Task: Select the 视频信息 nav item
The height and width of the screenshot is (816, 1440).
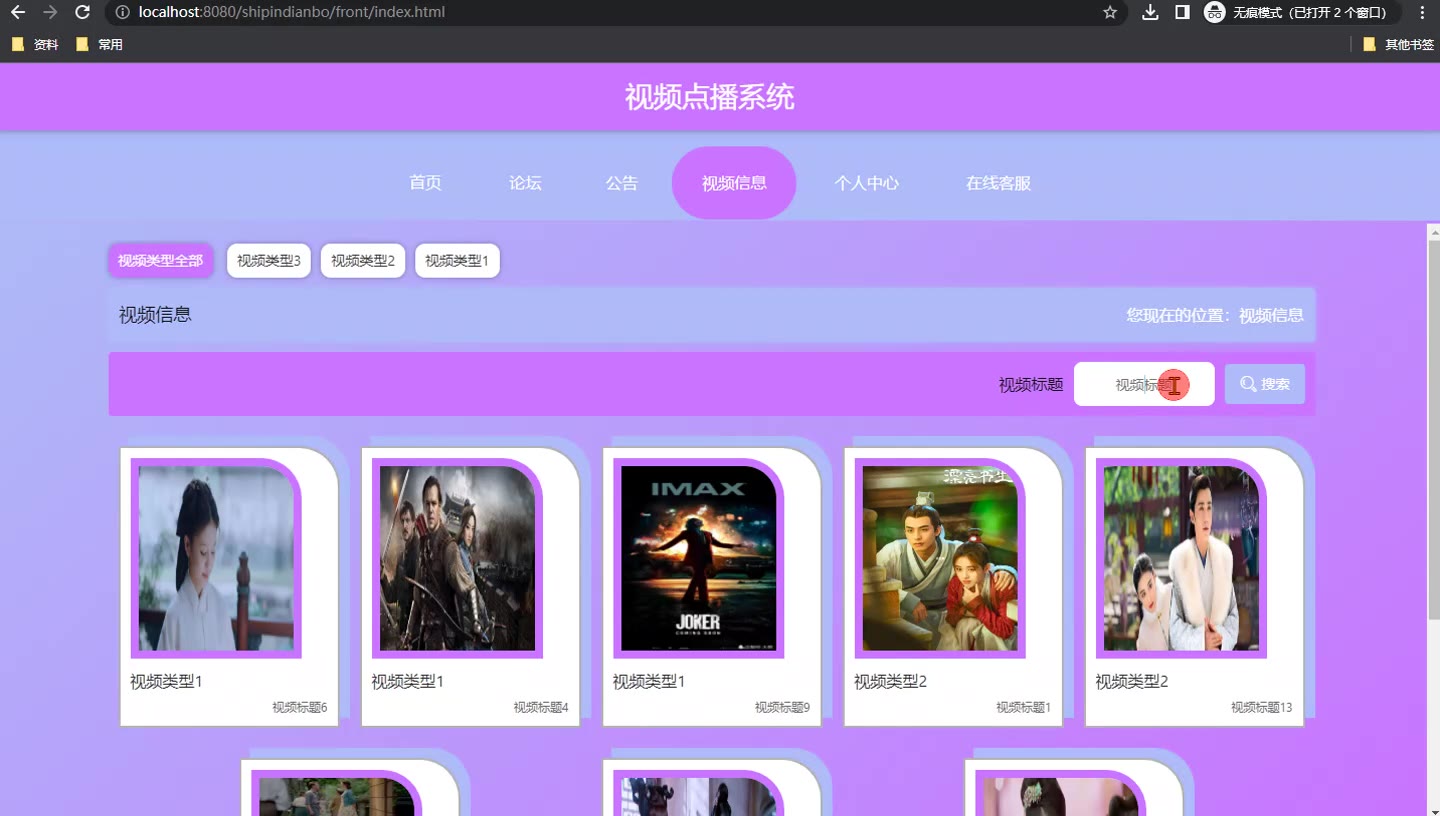Action: (734, 183)
